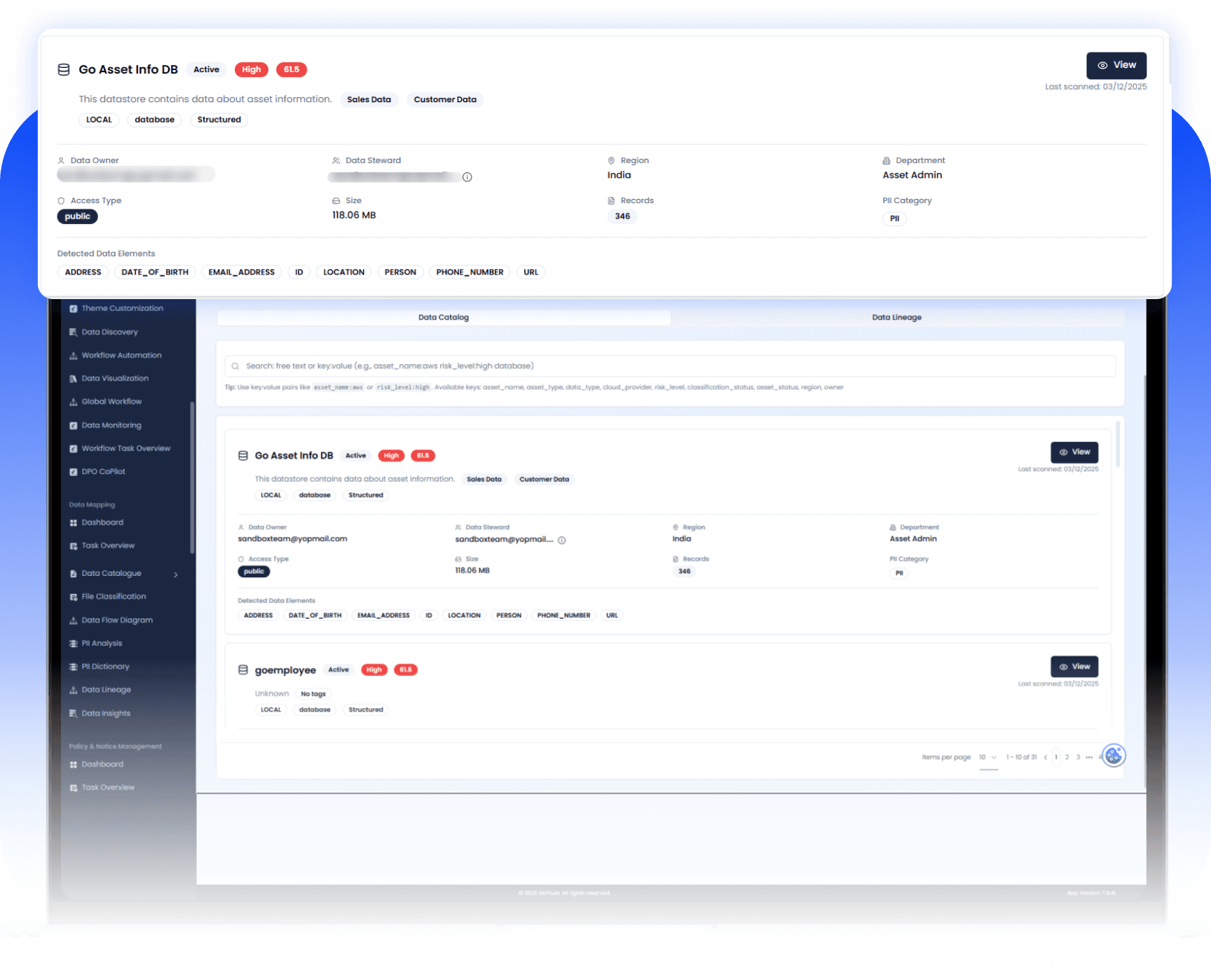1211x980 pixels.
Task: Open DPO CoPilot via its sidebar icon
Action: tap(74, 472)
